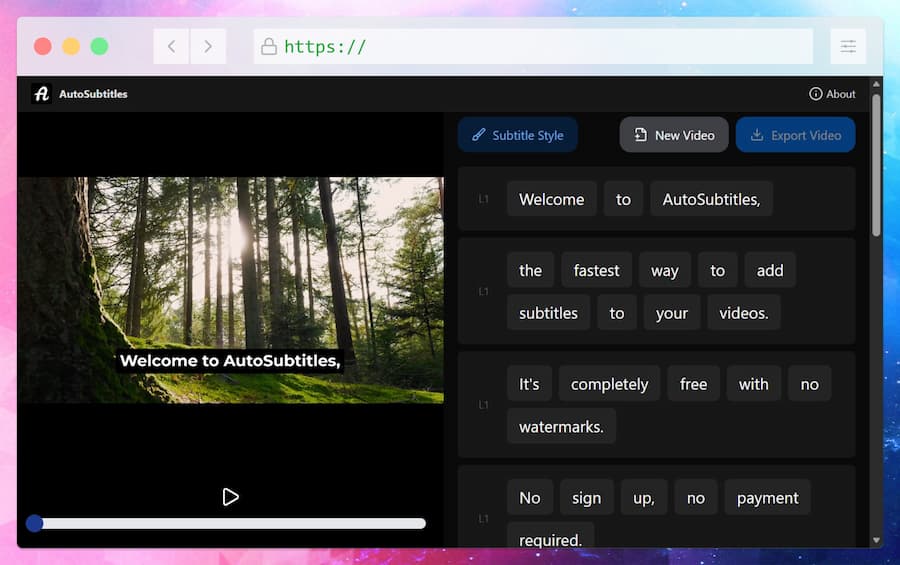Select the word "with" chip
Image resolution: width=900 pixels, height=565 pixels.
(753, 384)
